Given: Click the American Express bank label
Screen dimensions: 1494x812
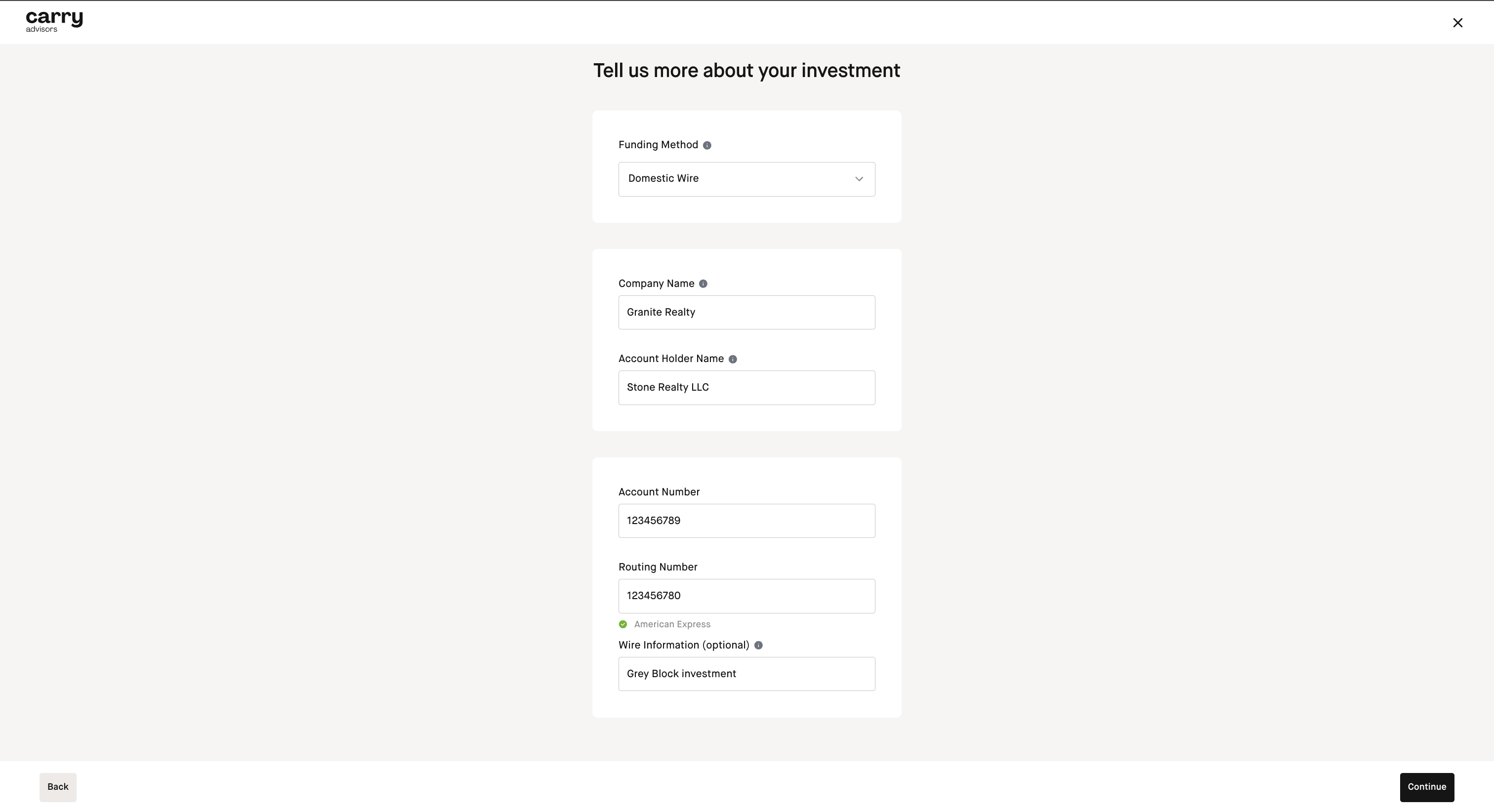Looking at the screenshot, I should [x=671, y=625].
